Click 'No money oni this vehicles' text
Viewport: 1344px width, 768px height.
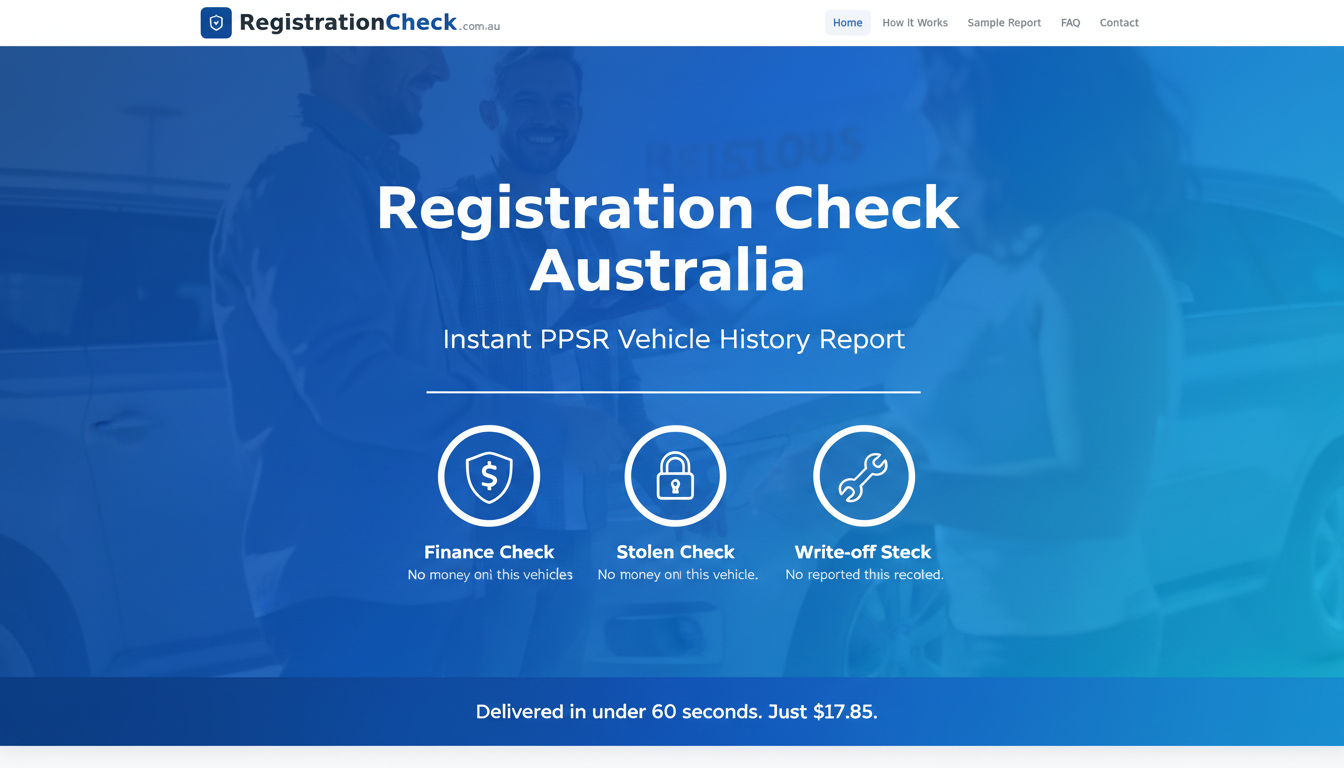pyautogui.click(x=490, y=575)
